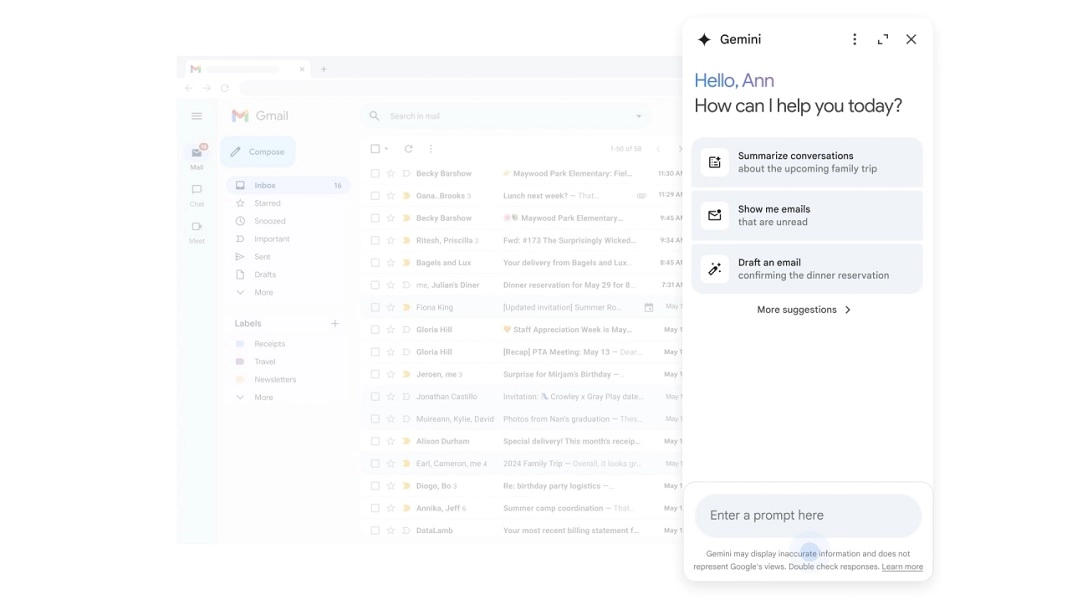
Task: Open a new browser tab
Action: [x=324, y=69]
